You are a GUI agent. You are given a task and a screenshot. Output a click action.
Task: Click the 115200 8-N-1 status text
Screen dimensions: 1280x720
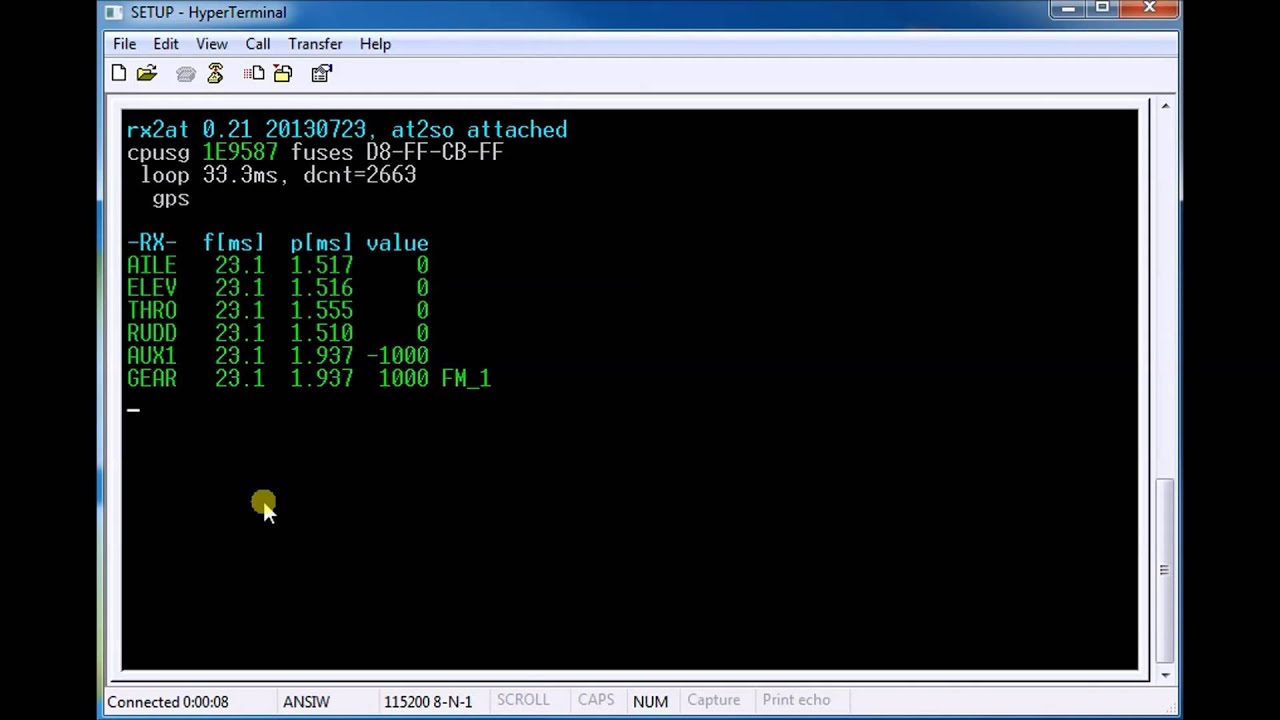click(x=428, y=702)
